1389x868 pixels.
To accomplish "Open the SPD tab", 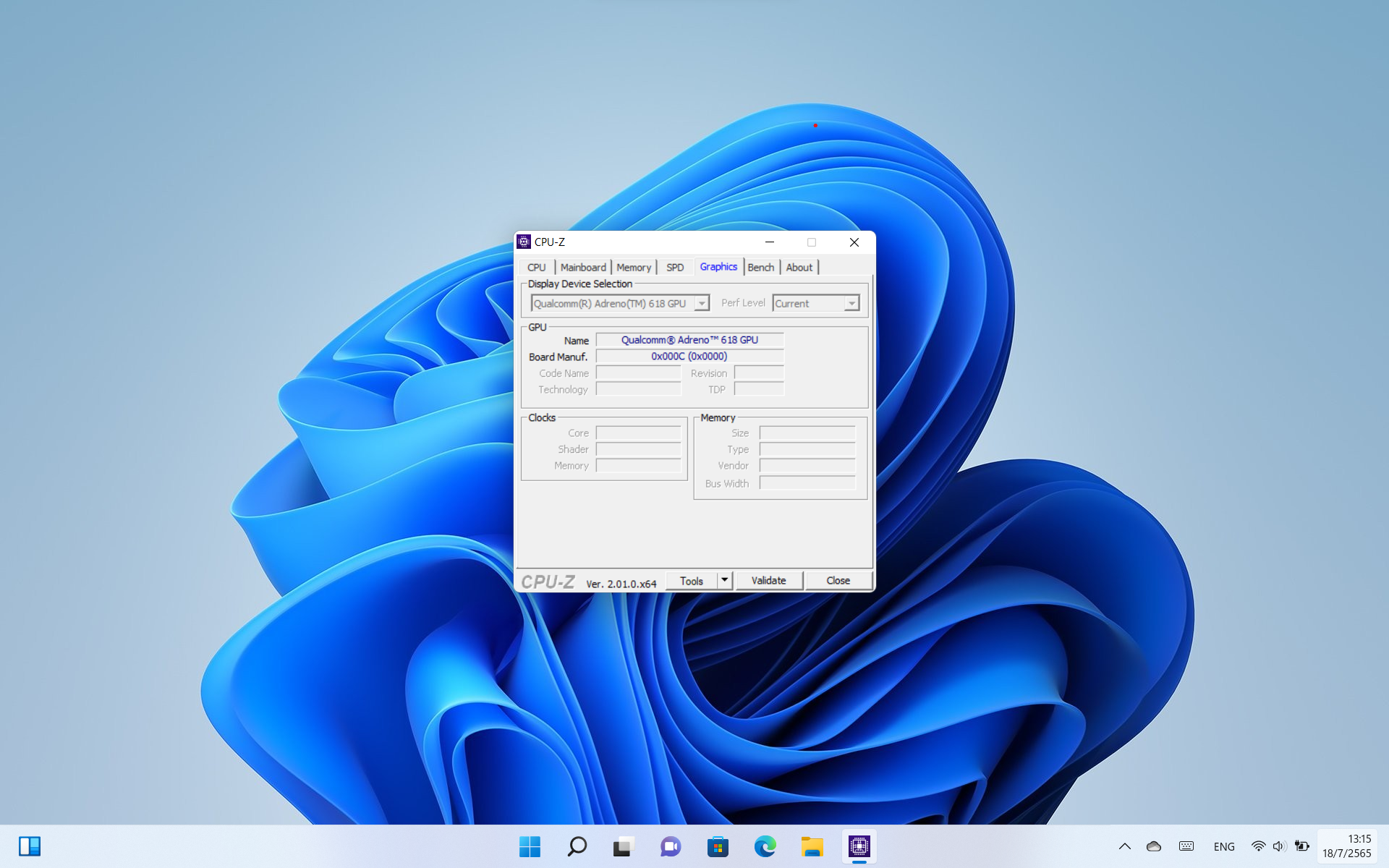I will coord(674,268).
